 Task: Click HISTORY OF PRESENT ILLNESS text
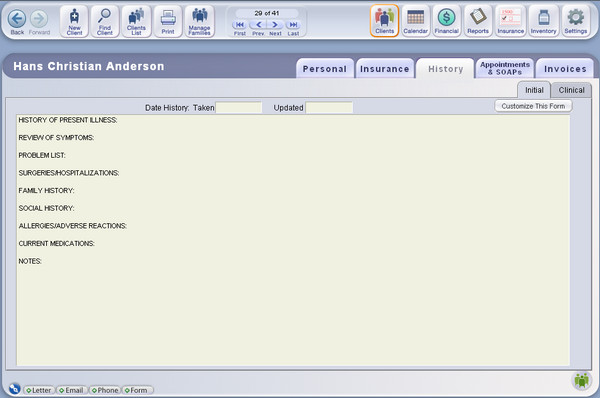coord(68,120)
